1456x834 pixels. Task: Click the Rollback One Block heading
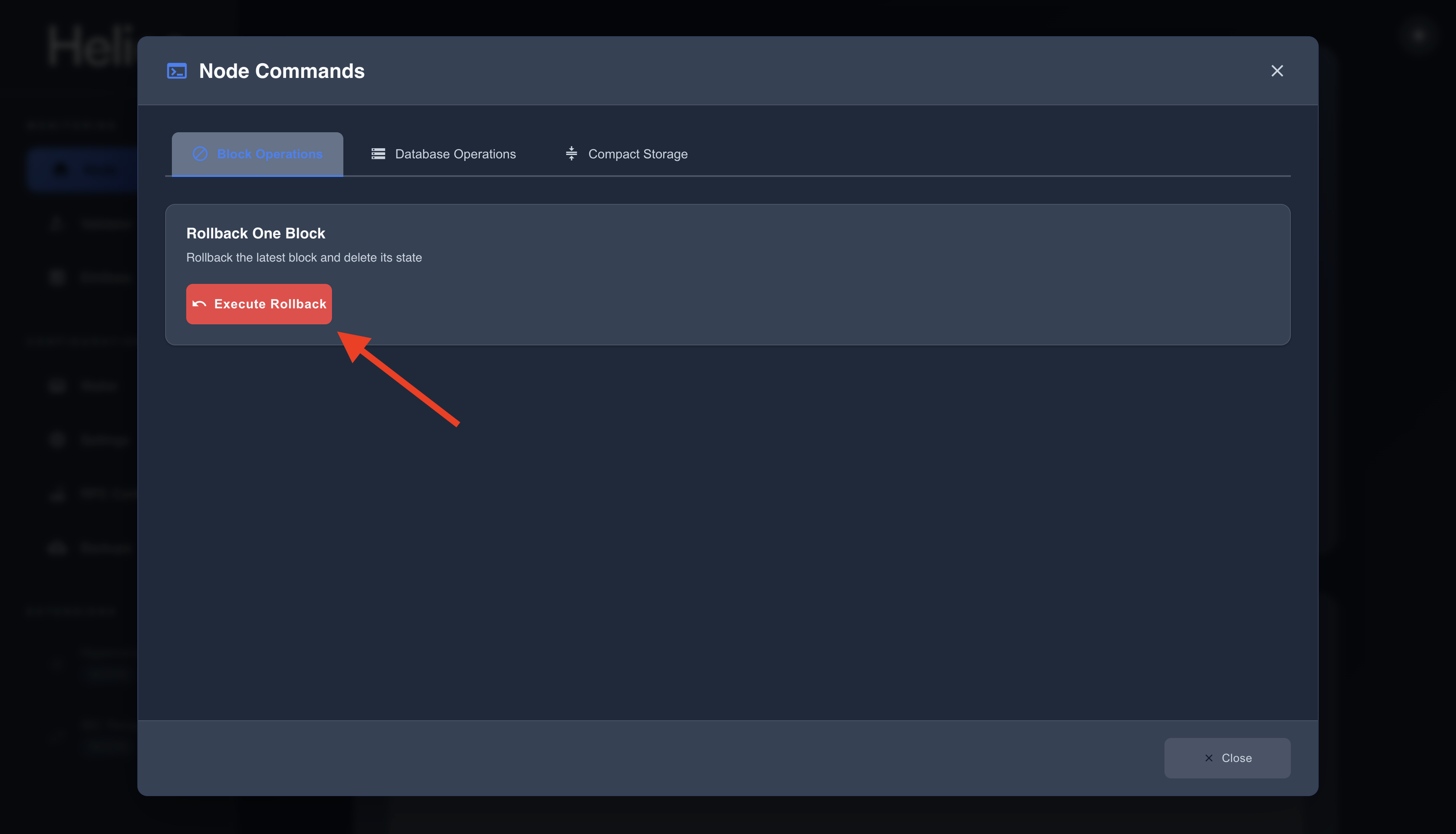[x=255, y=233]
